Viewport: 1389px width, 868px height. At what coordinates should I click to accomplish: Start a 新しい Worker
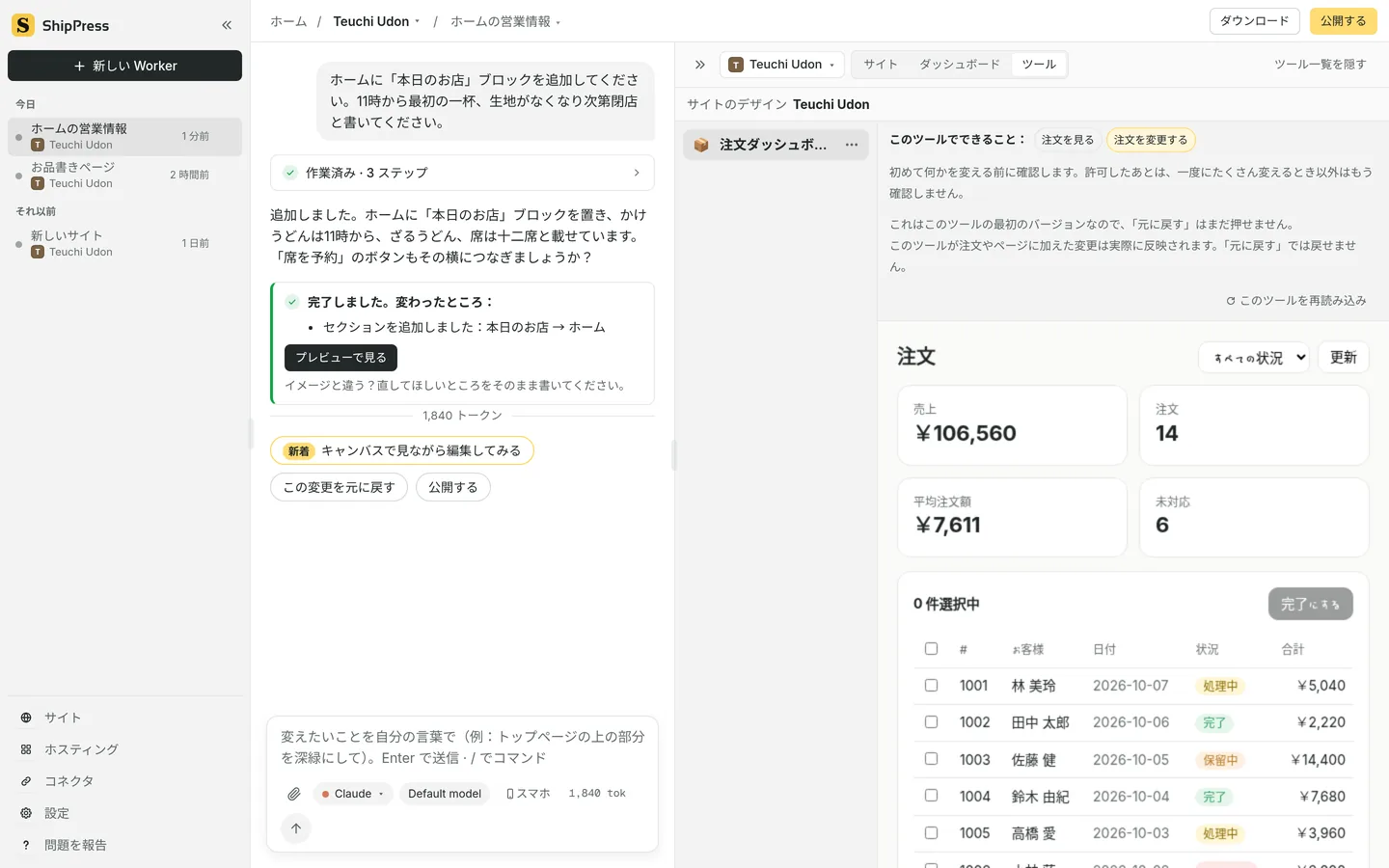(124, 66)
